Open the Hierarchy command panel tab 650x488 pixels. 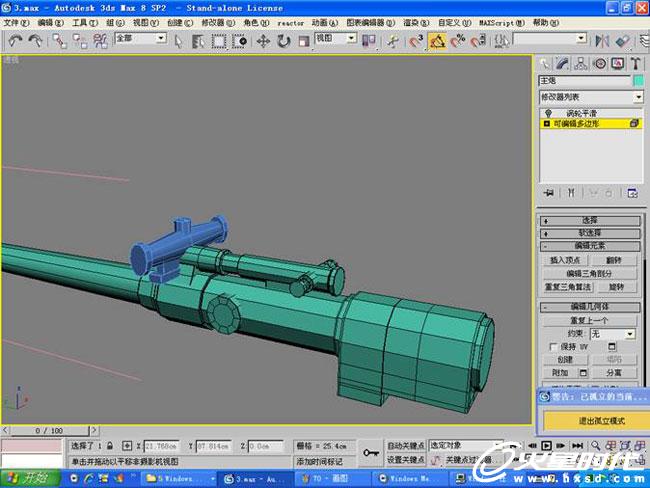point(580,63)
